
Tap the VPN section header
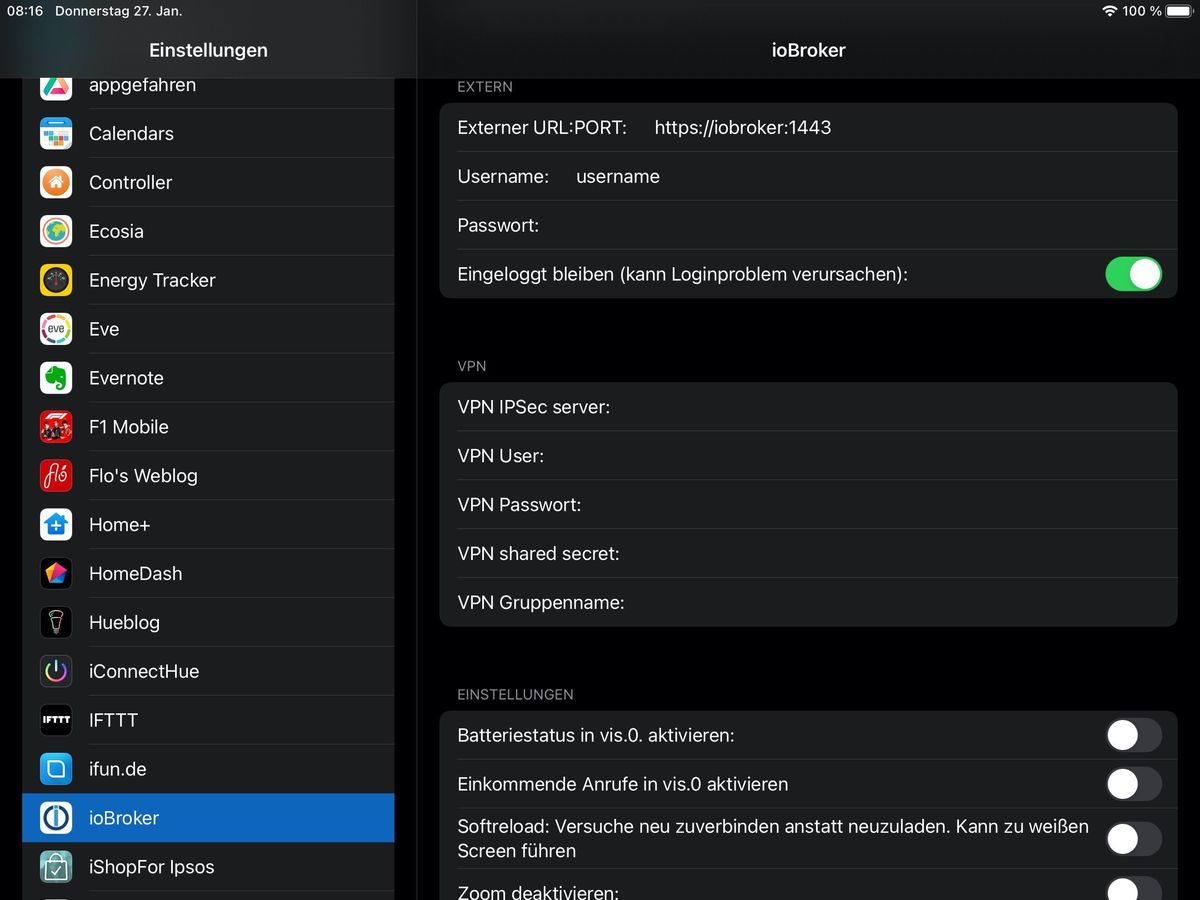(472, 366)
